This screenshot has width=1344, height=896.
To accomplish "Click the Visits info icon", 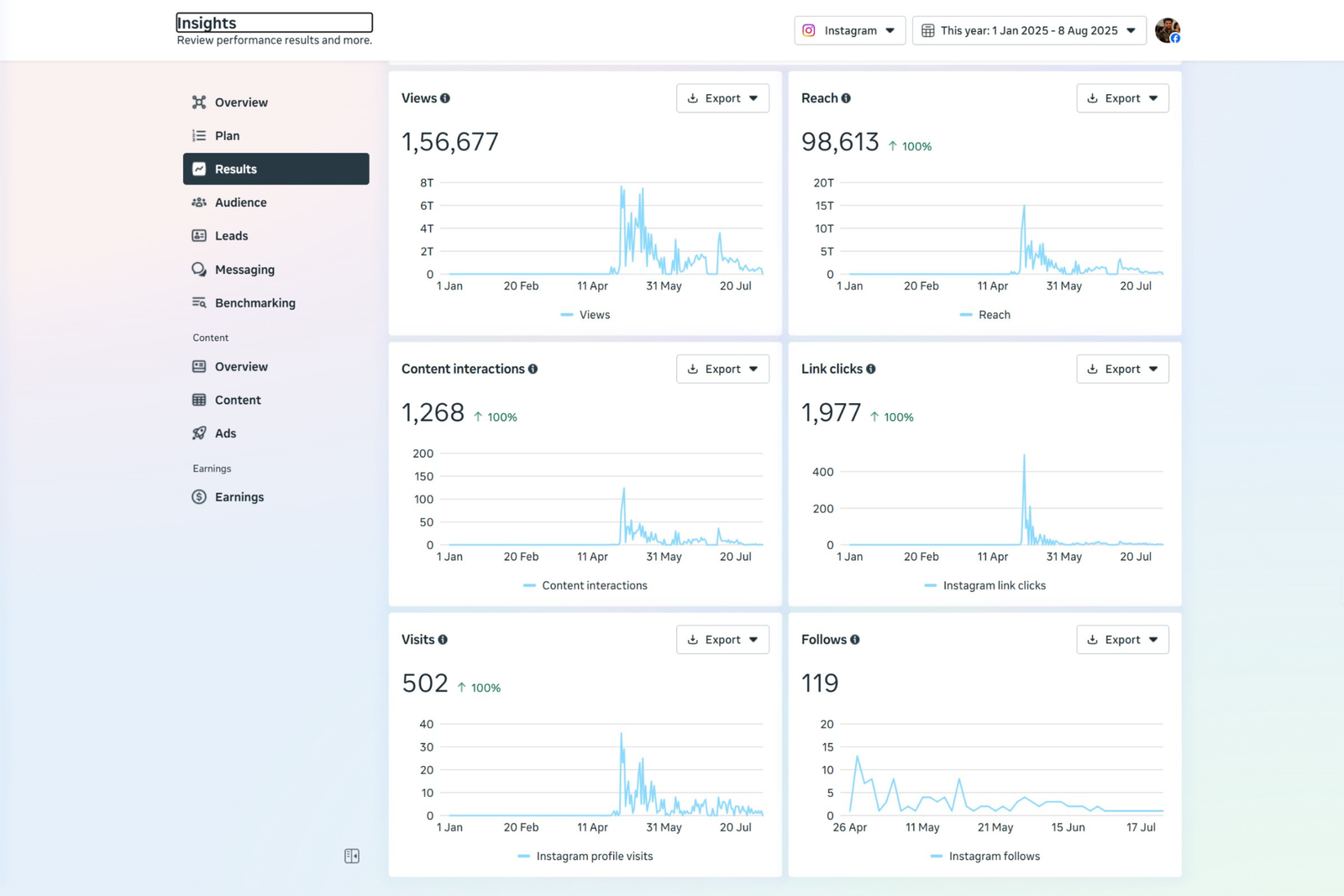I will click(443, 640).
